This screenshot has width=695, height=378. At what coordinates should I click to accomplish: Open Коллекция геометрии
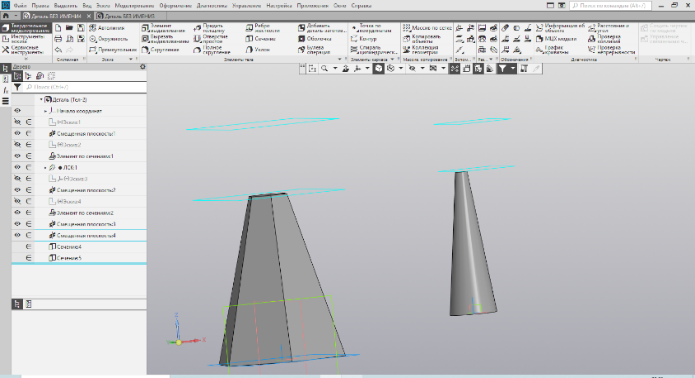[x=421, y=50]
